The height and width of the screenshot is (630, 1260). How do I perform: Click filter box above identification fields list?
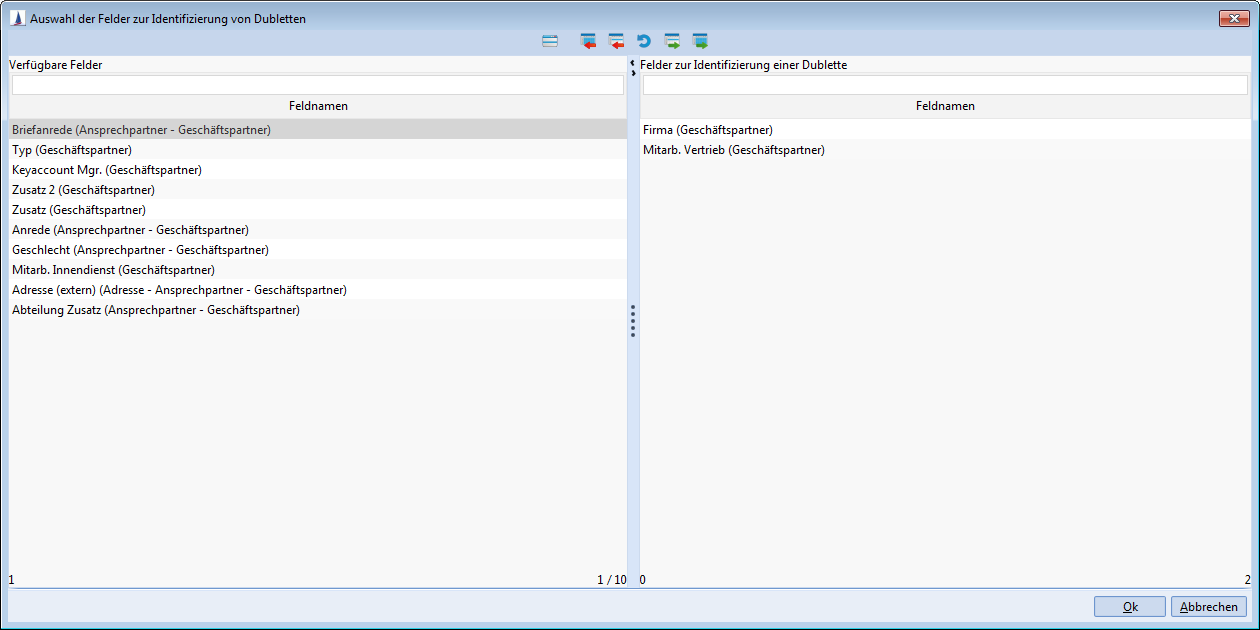945,86
